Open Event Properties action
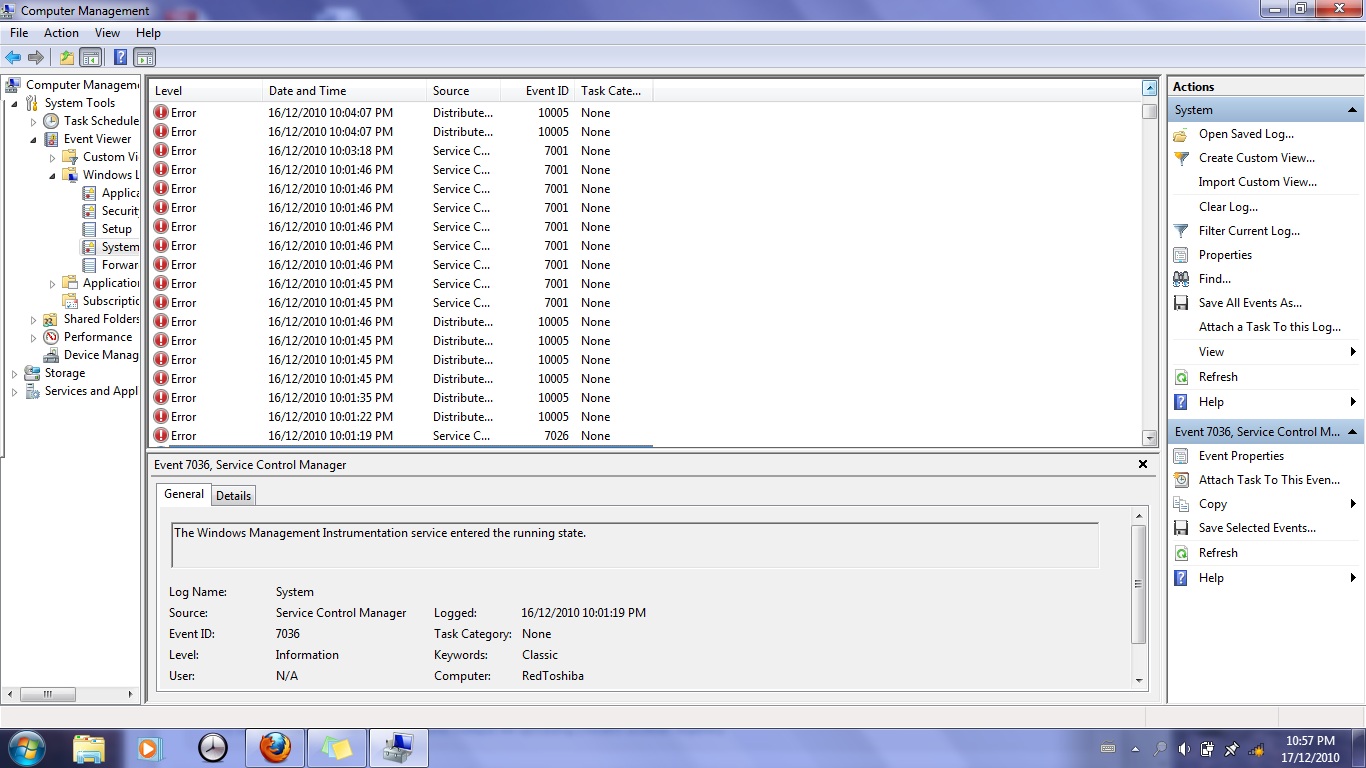Image resolution: width=1366 pixels, height=768 pixels. pos(1241,456)
